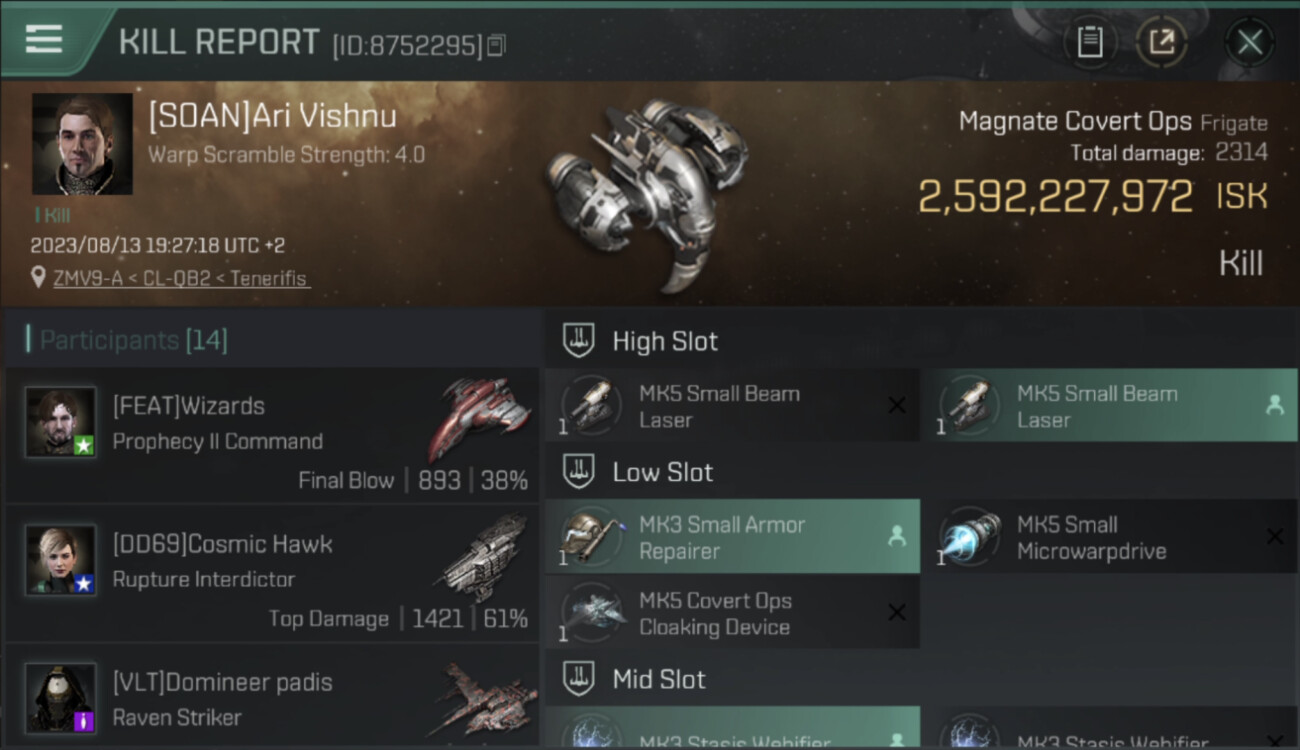This screenshot has height=750, width=1300.
Task: Select the Cosmic Hawk pilot portrait
Action: click(x=61, y=560)
